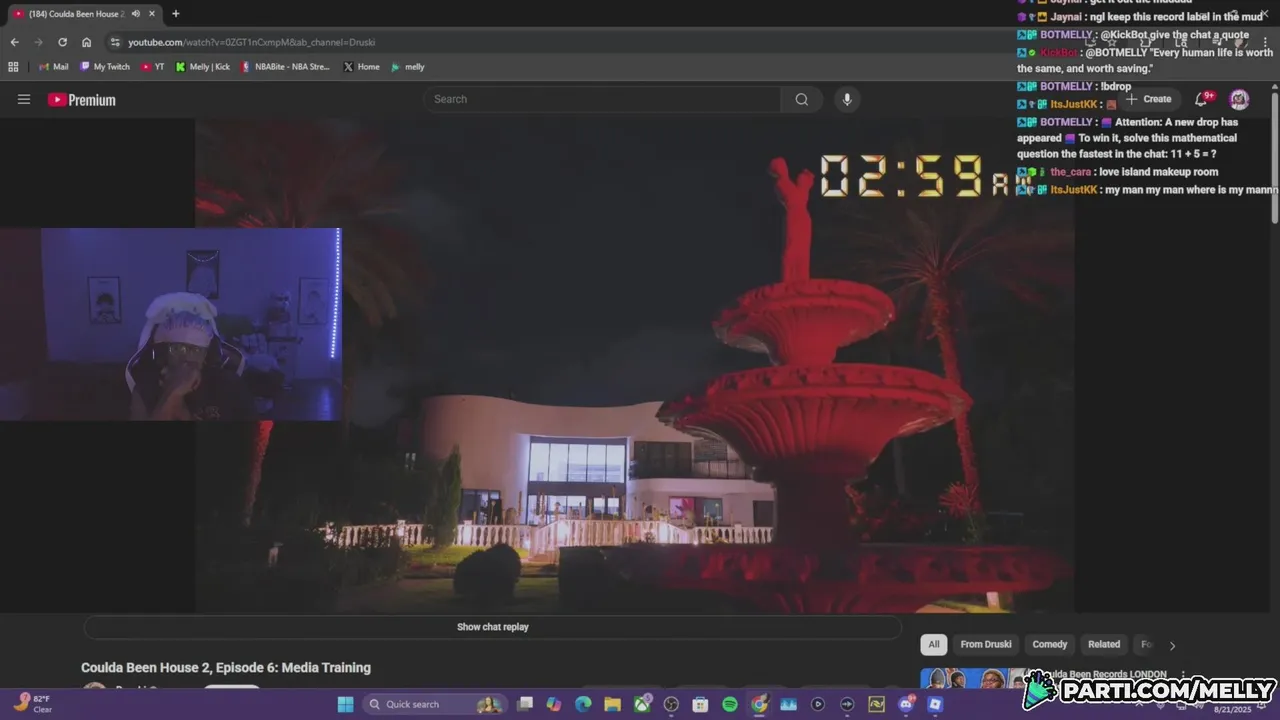The width and height of the screenshot is (1280, 720).
Task: Open the Mail bookmark
Action: click(x=54, y=67)
